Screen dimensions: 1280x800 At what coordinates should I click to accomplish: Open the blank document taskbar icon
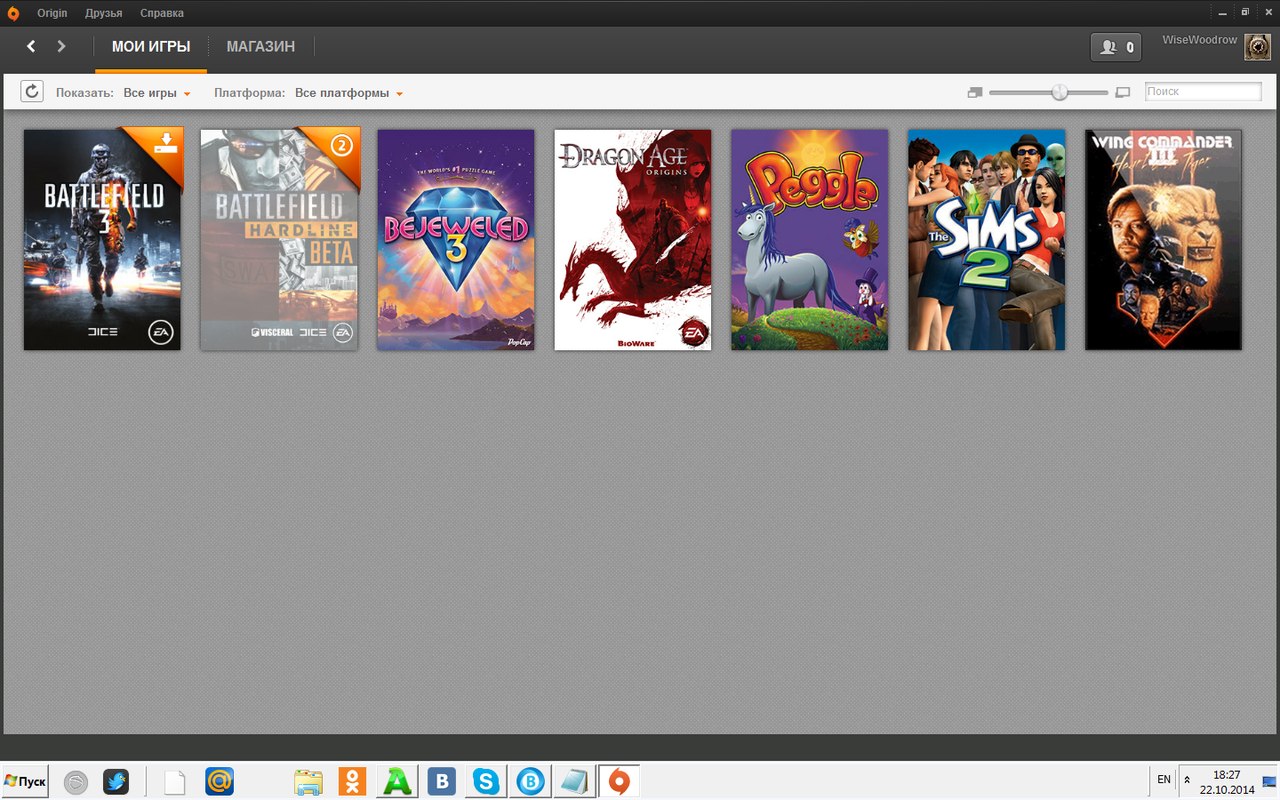[x=175, y=782]
